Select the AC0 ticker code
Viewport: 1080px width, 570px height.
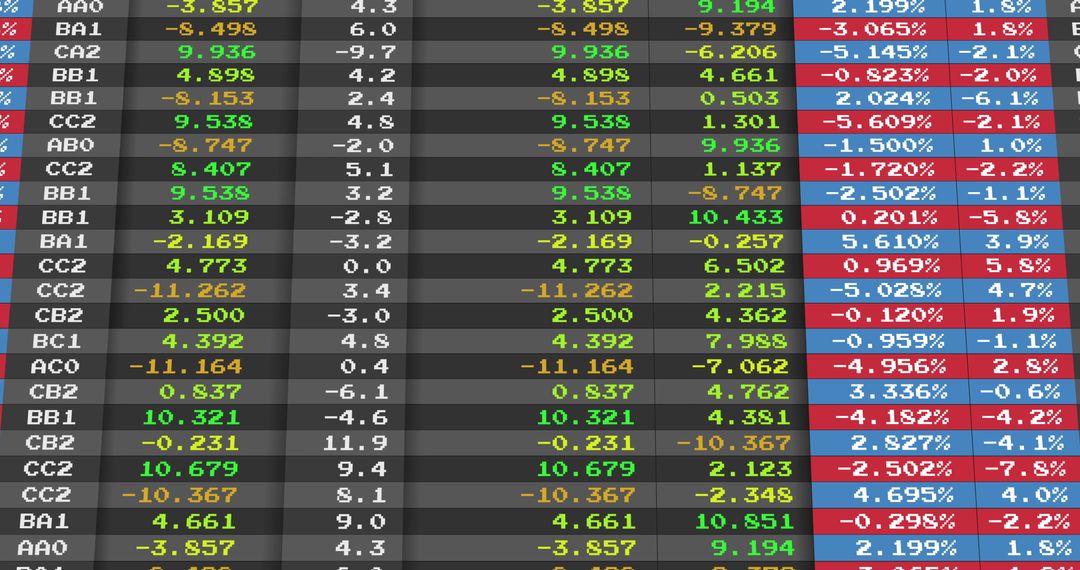[x=55, y=366]
